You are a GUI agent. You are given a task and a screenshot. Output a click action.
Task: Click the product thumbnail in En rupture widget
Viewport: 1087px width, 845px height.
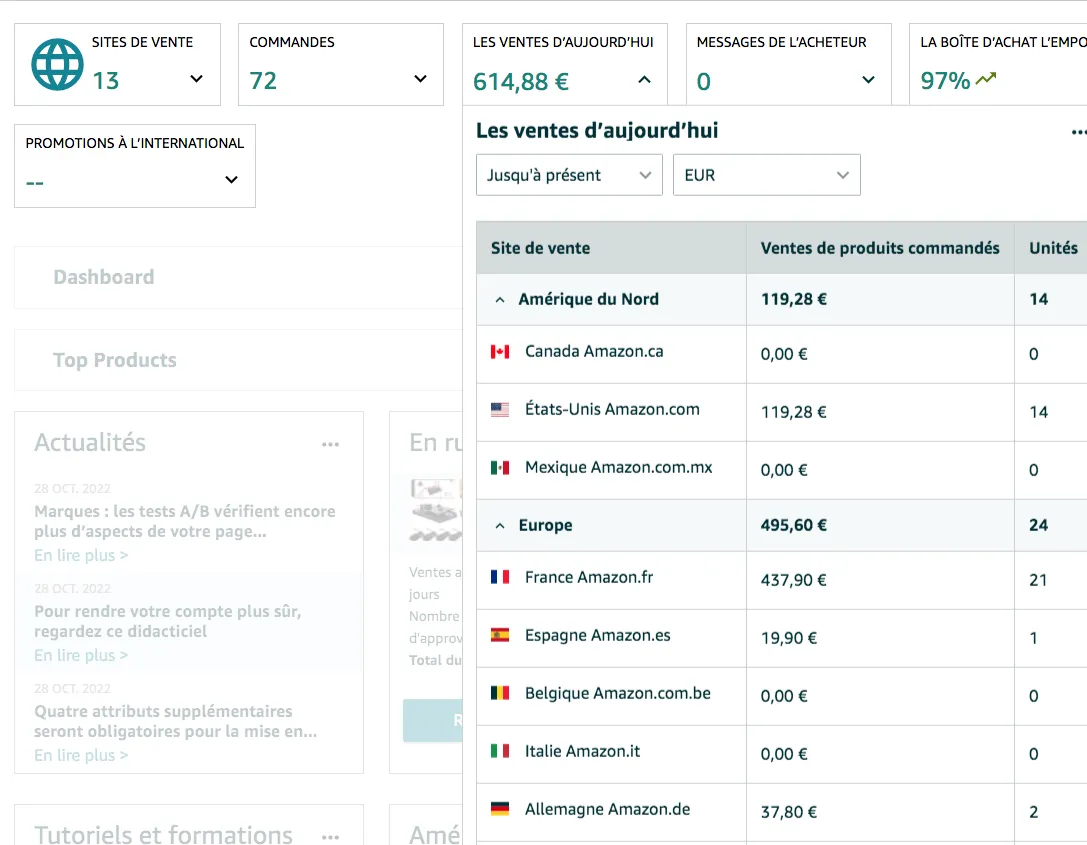(x=435, y=510)
